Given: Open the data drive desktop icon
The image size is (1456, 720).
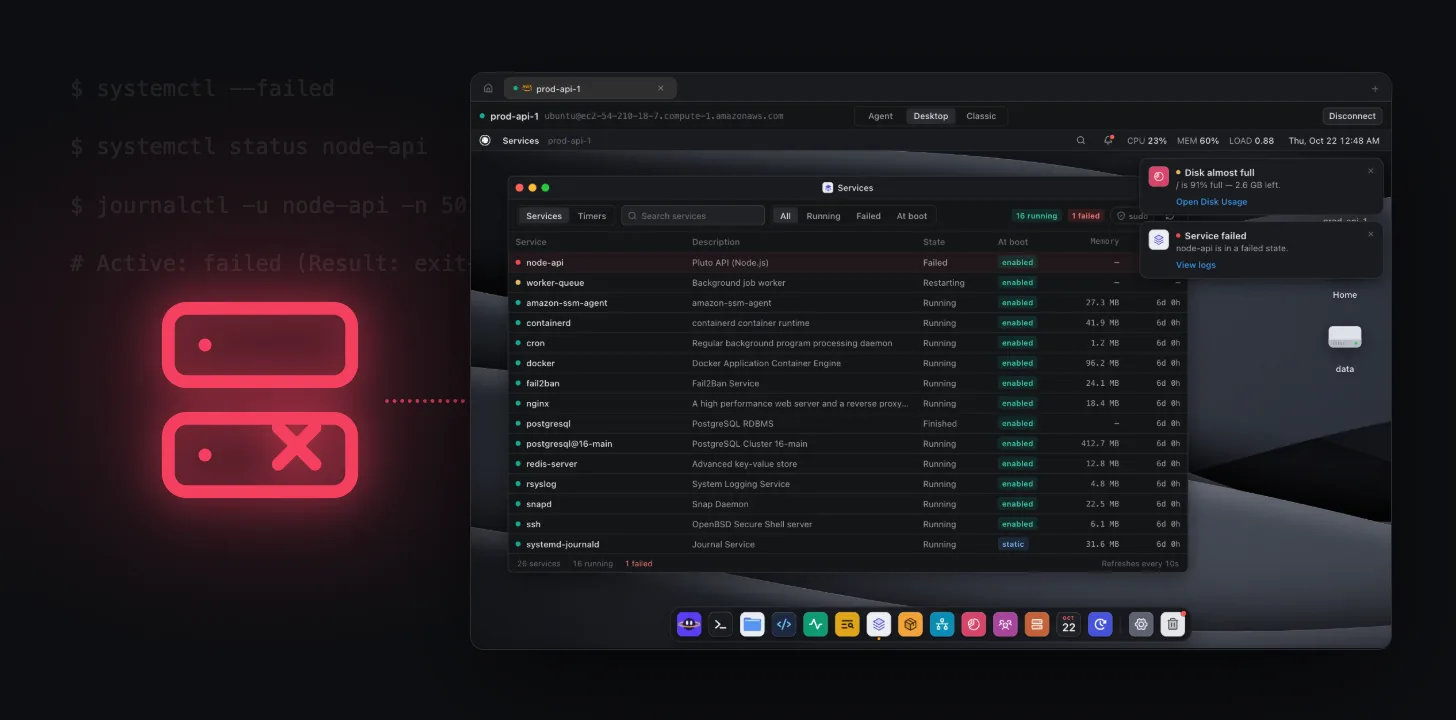Looking at the screenshot, I should tap(1344, 338).
